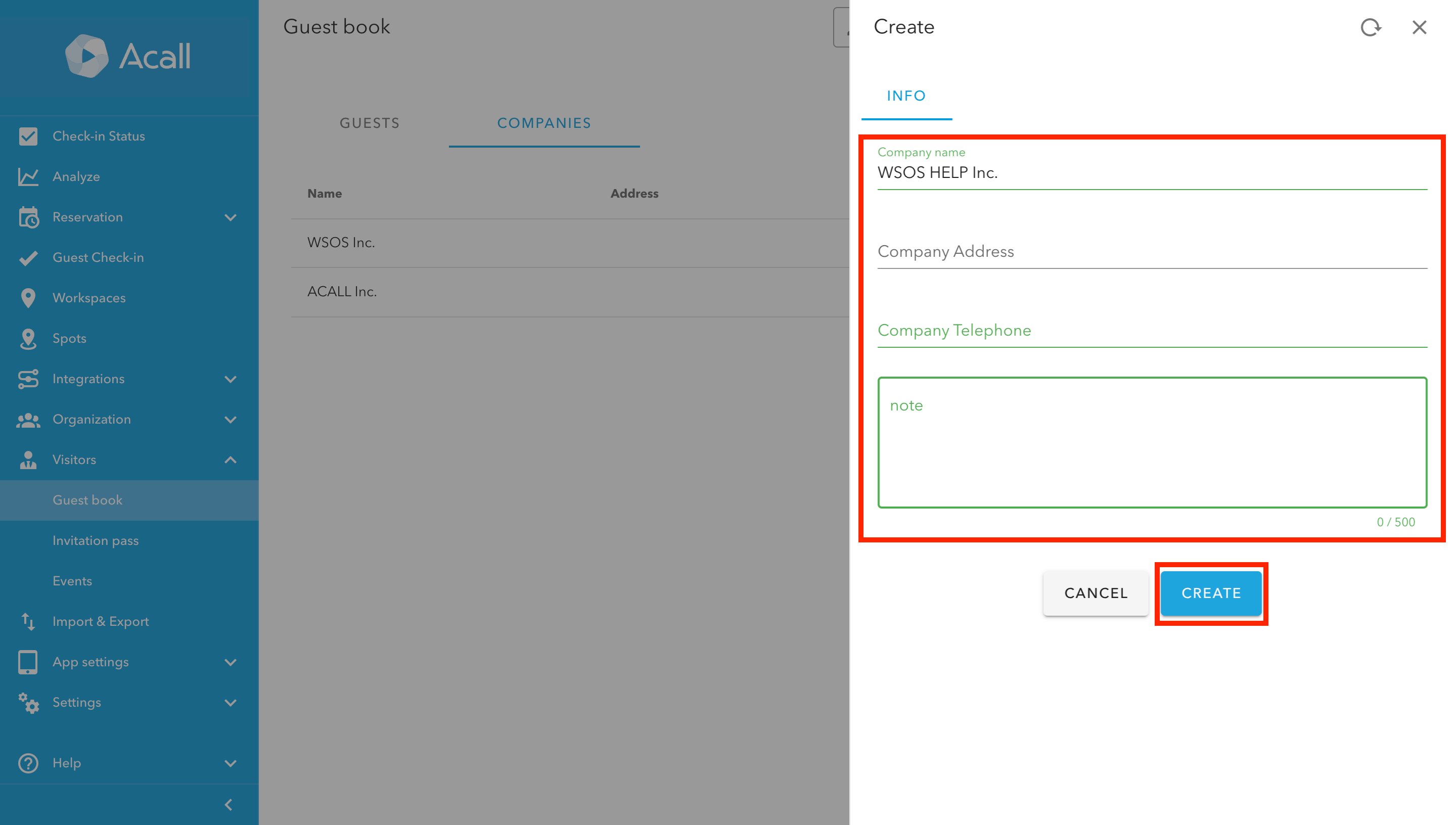Expand the Settings menu chevron
Image resolution: width=1456 pixels, height=825 pixels.
(x=231, y=703)
